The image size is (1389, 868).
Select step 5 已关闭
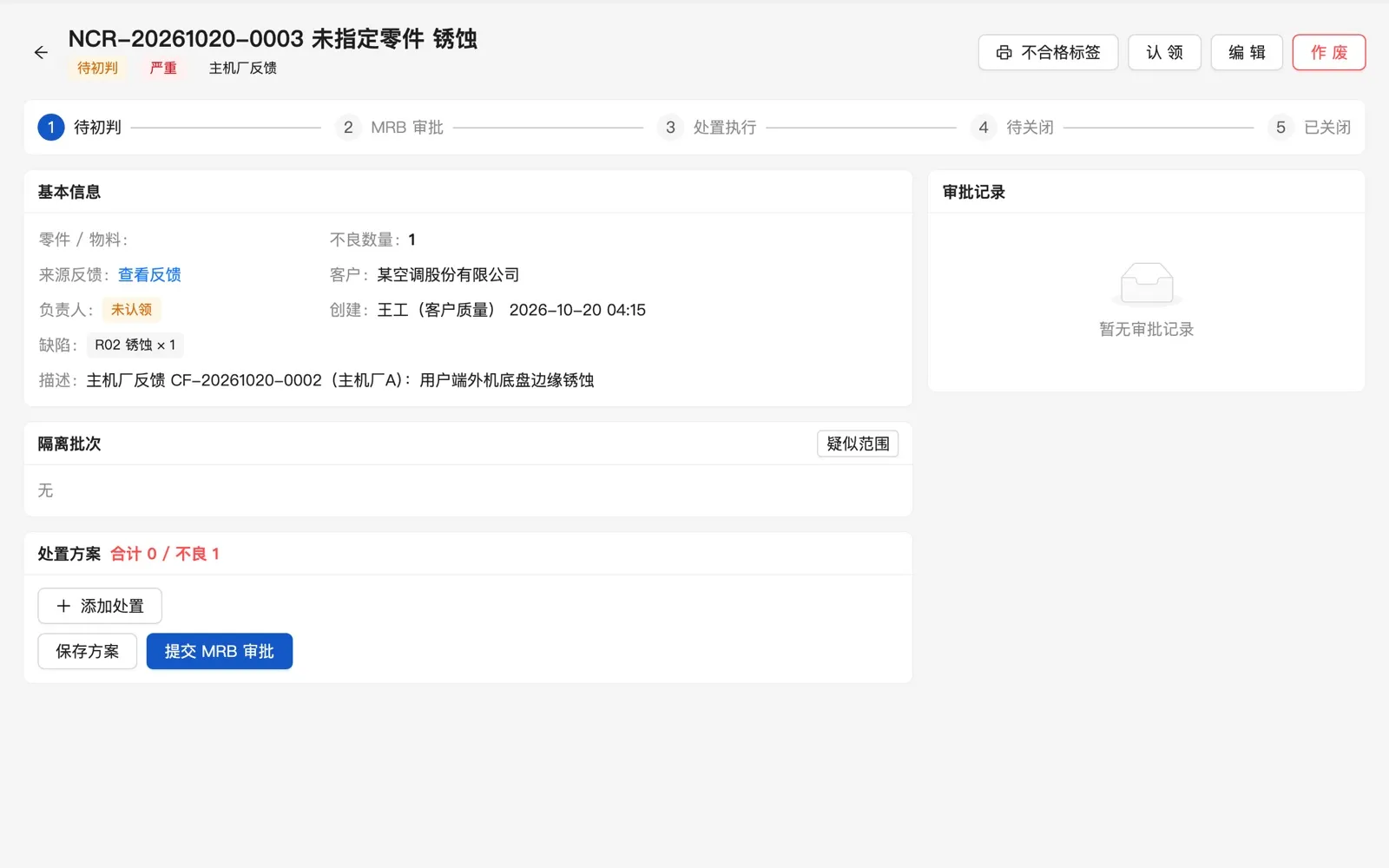coord(1309,128)
